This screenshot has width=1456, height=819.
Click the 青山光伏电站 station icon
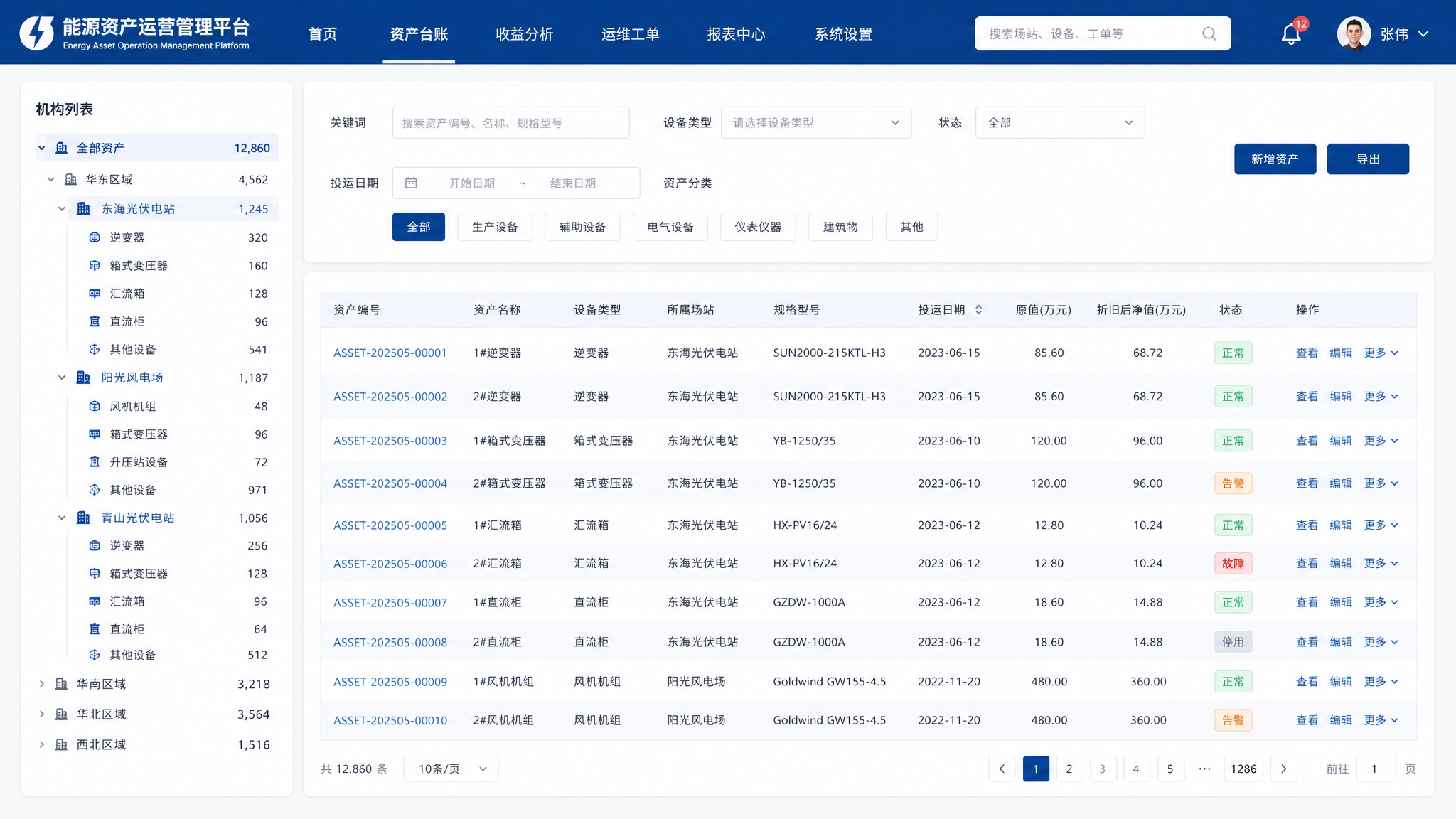83,518
